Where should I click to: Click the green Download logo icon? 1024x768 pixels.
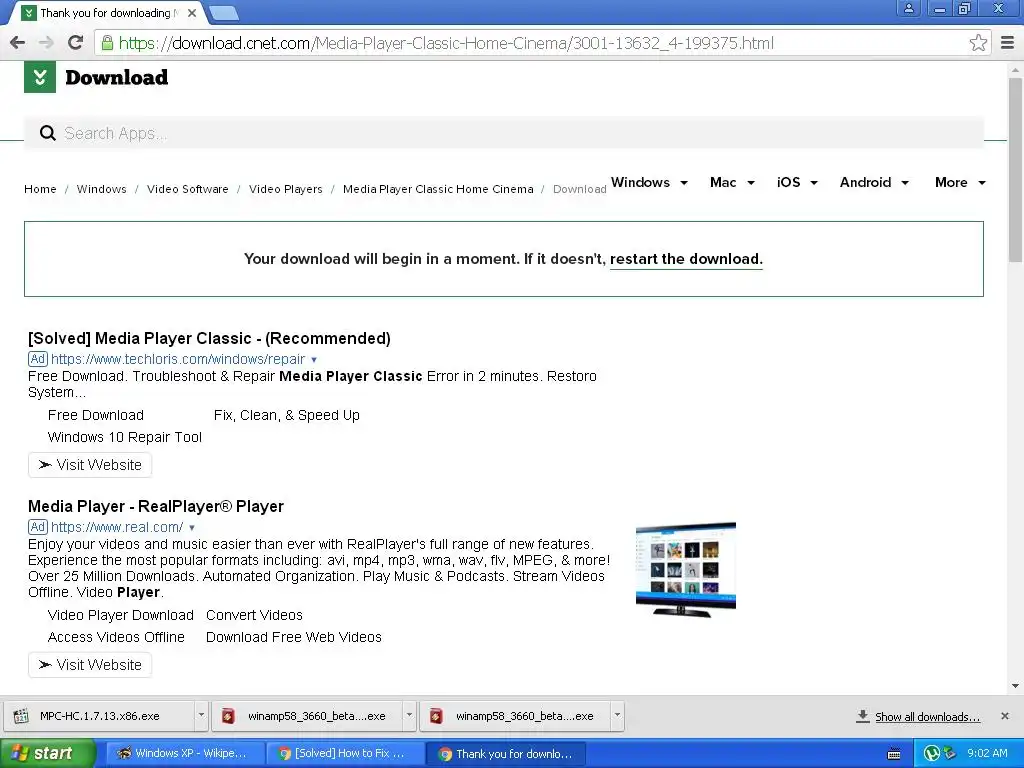click(40, 77)
